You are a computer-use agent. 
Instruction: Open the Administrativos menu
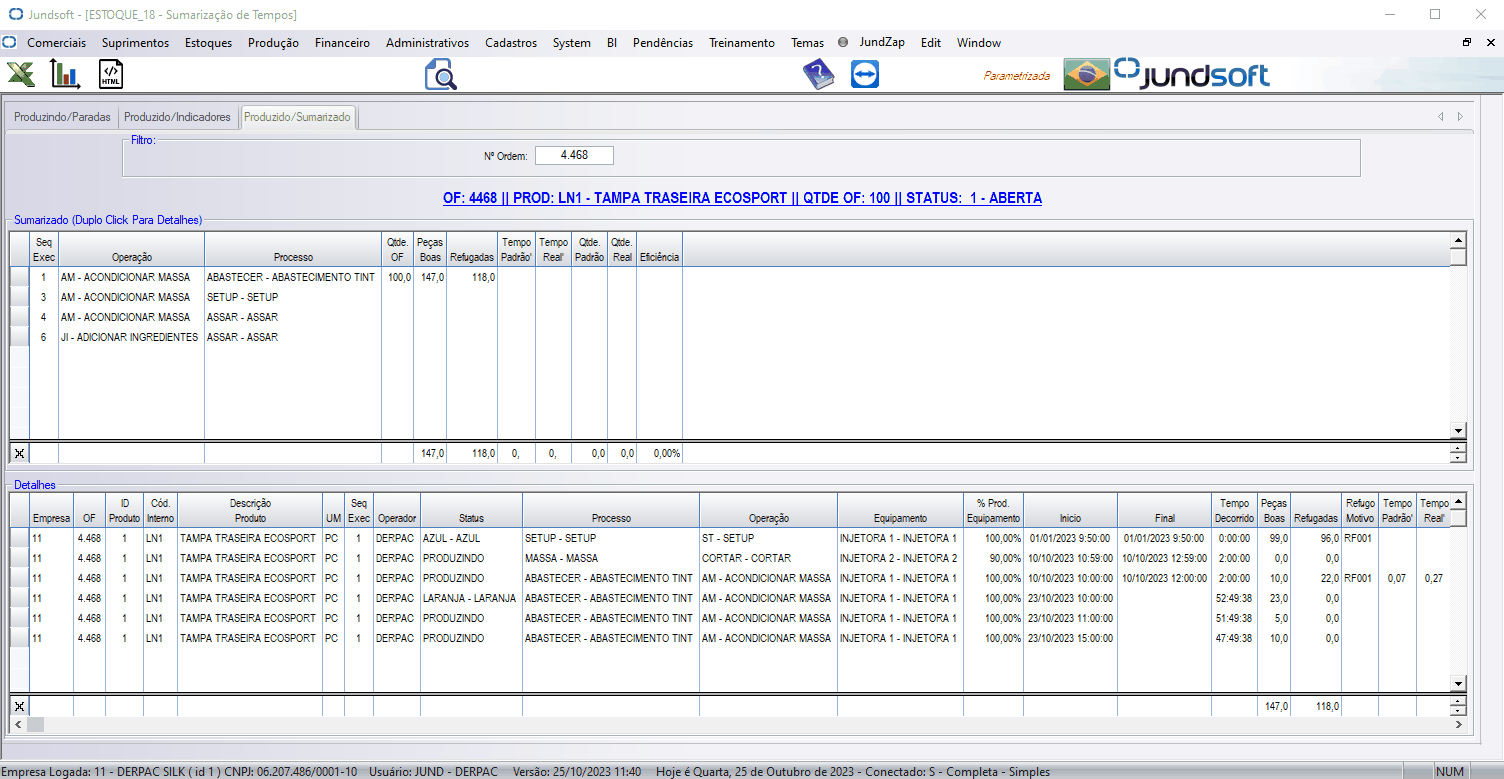[427, 43]
